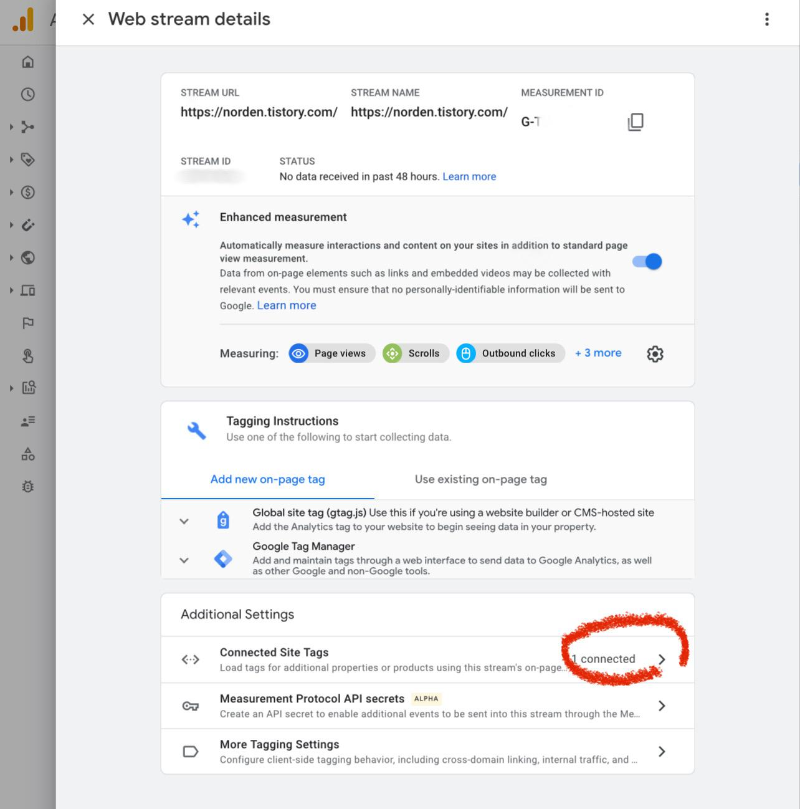800x809 pixels.
Task: Open Monetization dollar icon in sidebar
Action: click(28, 192)
